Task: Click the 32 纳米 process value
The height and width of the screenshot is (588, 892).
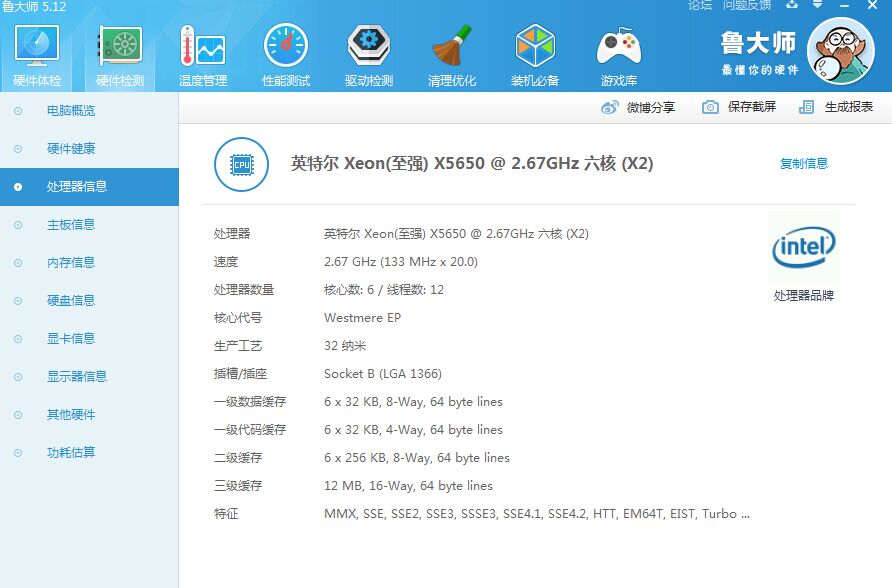Action: (345, 346)
